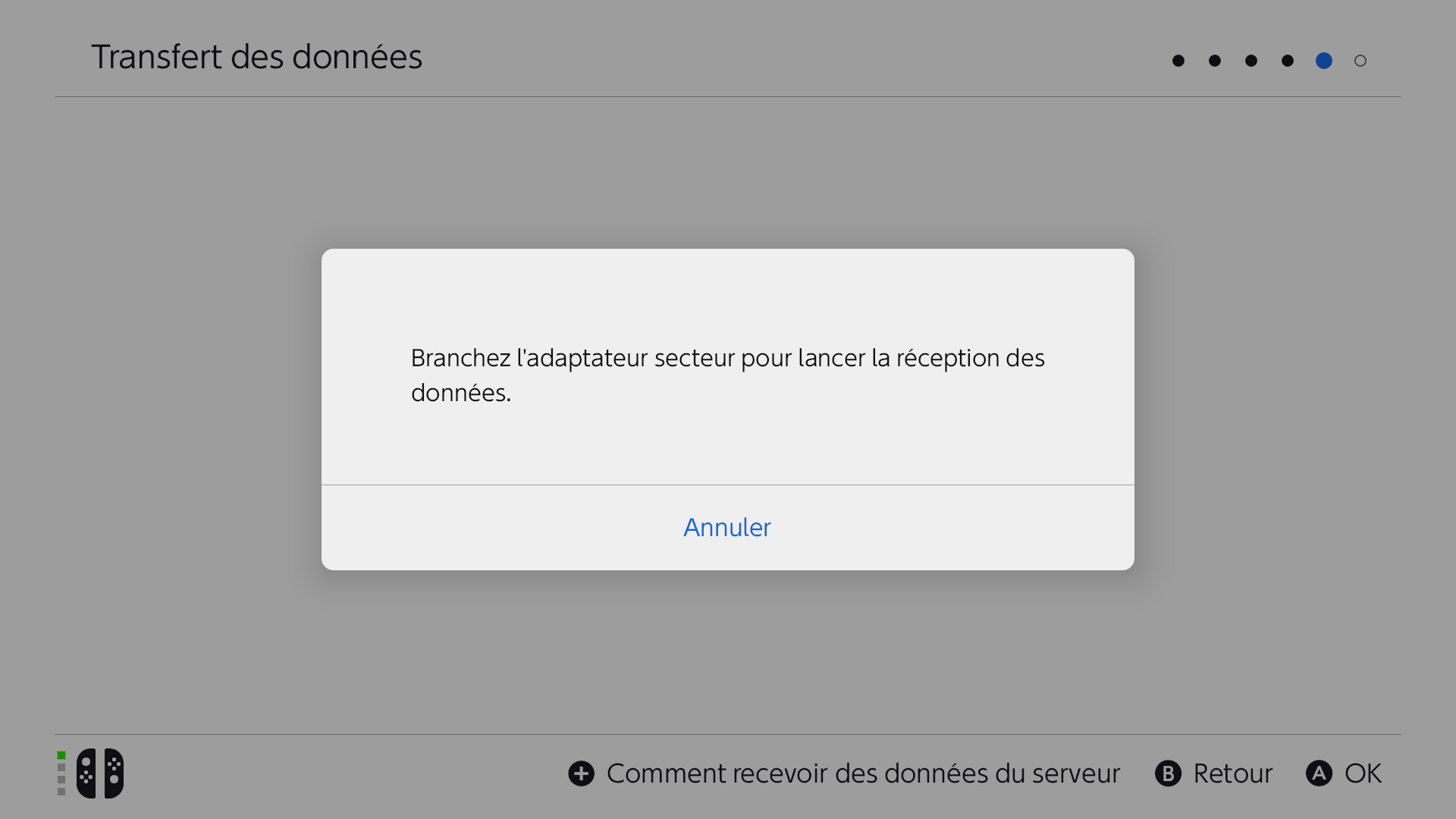Screen dimensions: 1456x819
Task: Click the Transfert des données title
Action: point(257,56)
